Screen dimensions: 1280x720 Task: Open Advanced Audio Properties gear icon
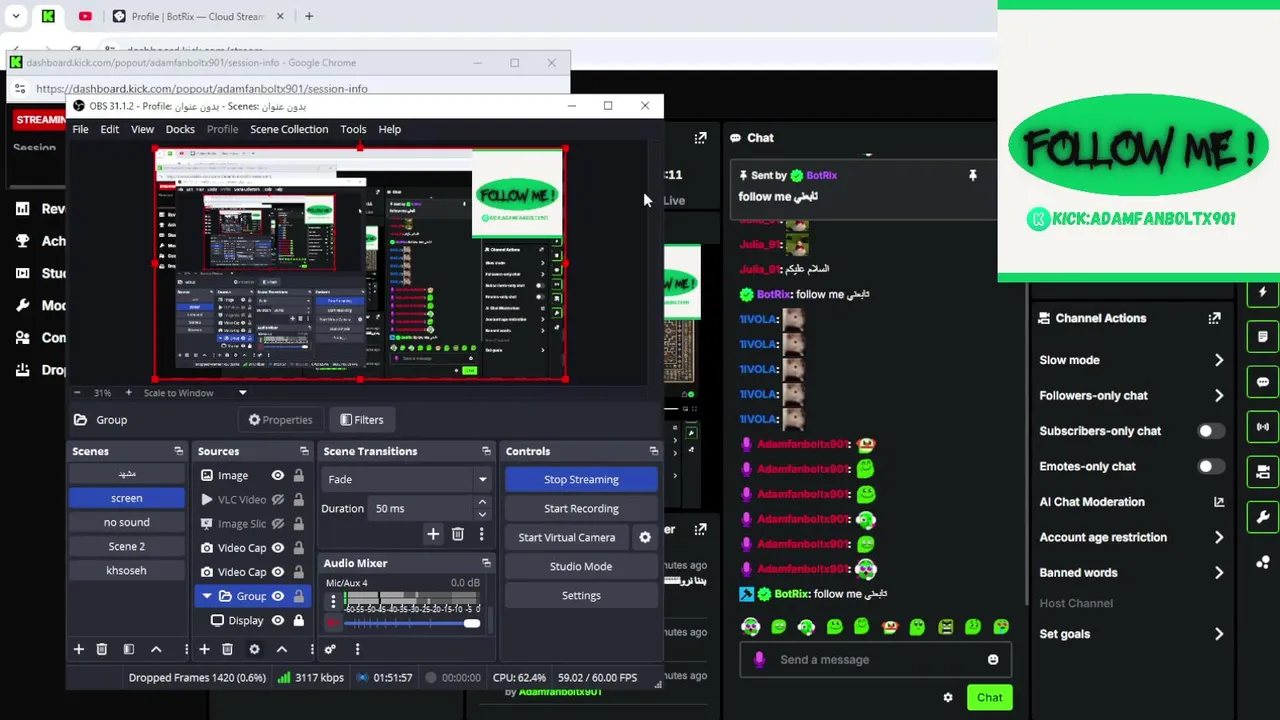point(330,649)
